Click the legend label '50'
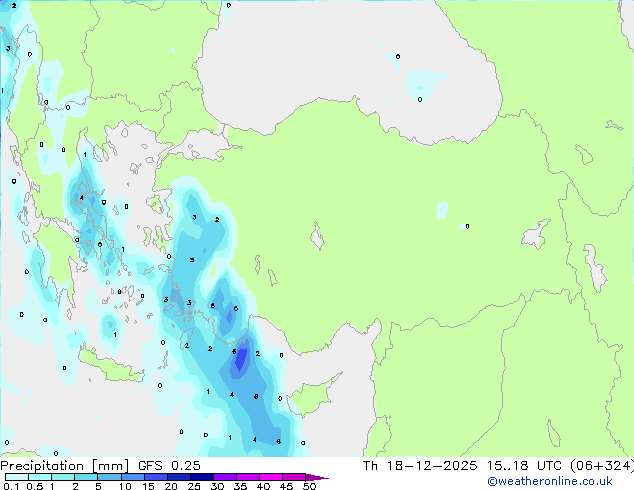The height and width of the screenshot is (490, 634). 309,486
